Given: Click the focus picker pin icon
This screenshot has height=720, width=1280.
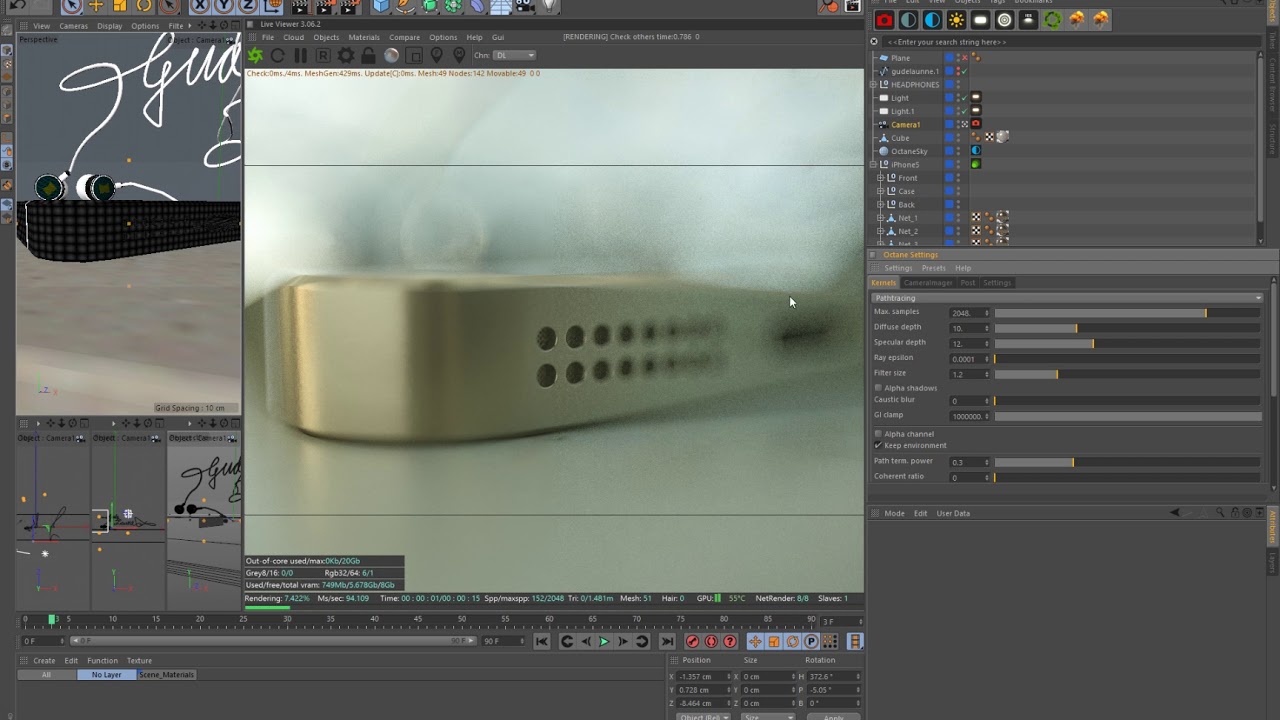Looking at the screenshot, I should (x=436, y=56).
